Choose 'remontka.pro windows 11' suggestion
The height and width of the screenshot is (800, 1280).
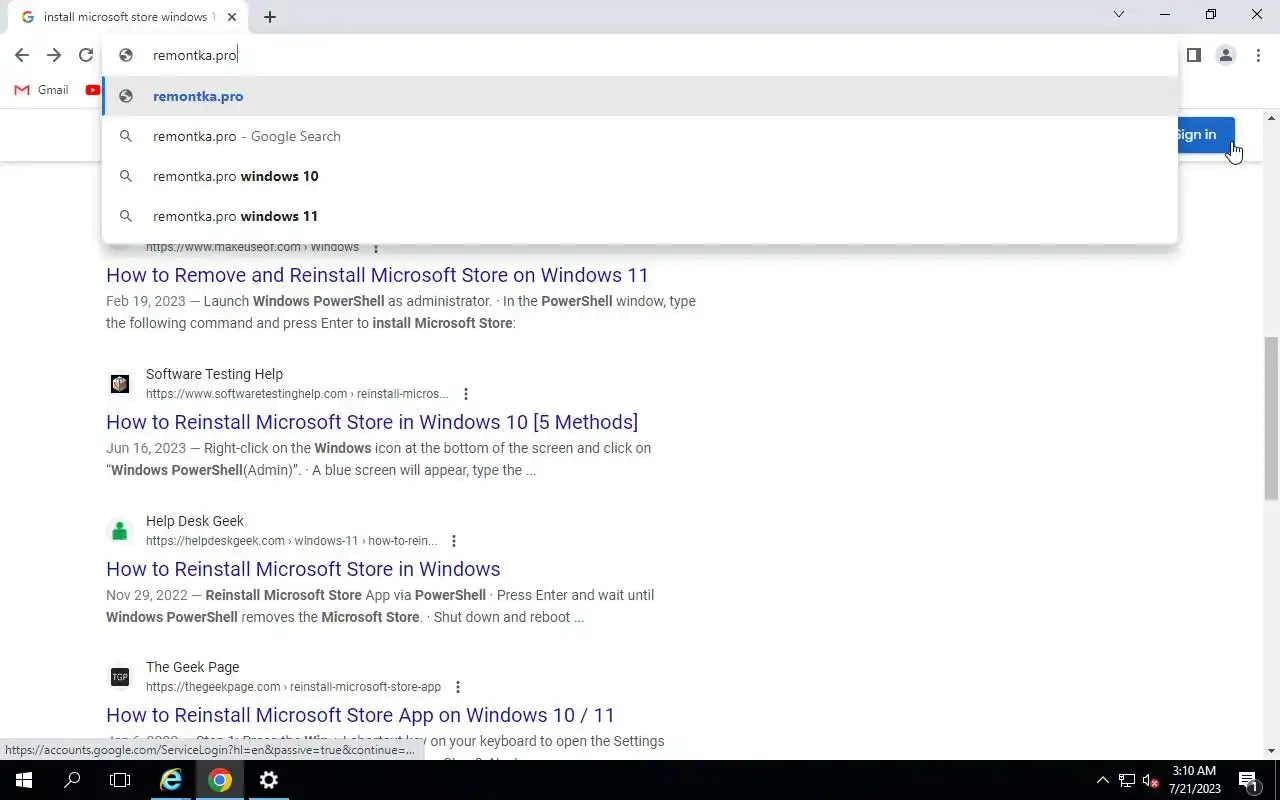pyautogui.click(x=640, y=216)
